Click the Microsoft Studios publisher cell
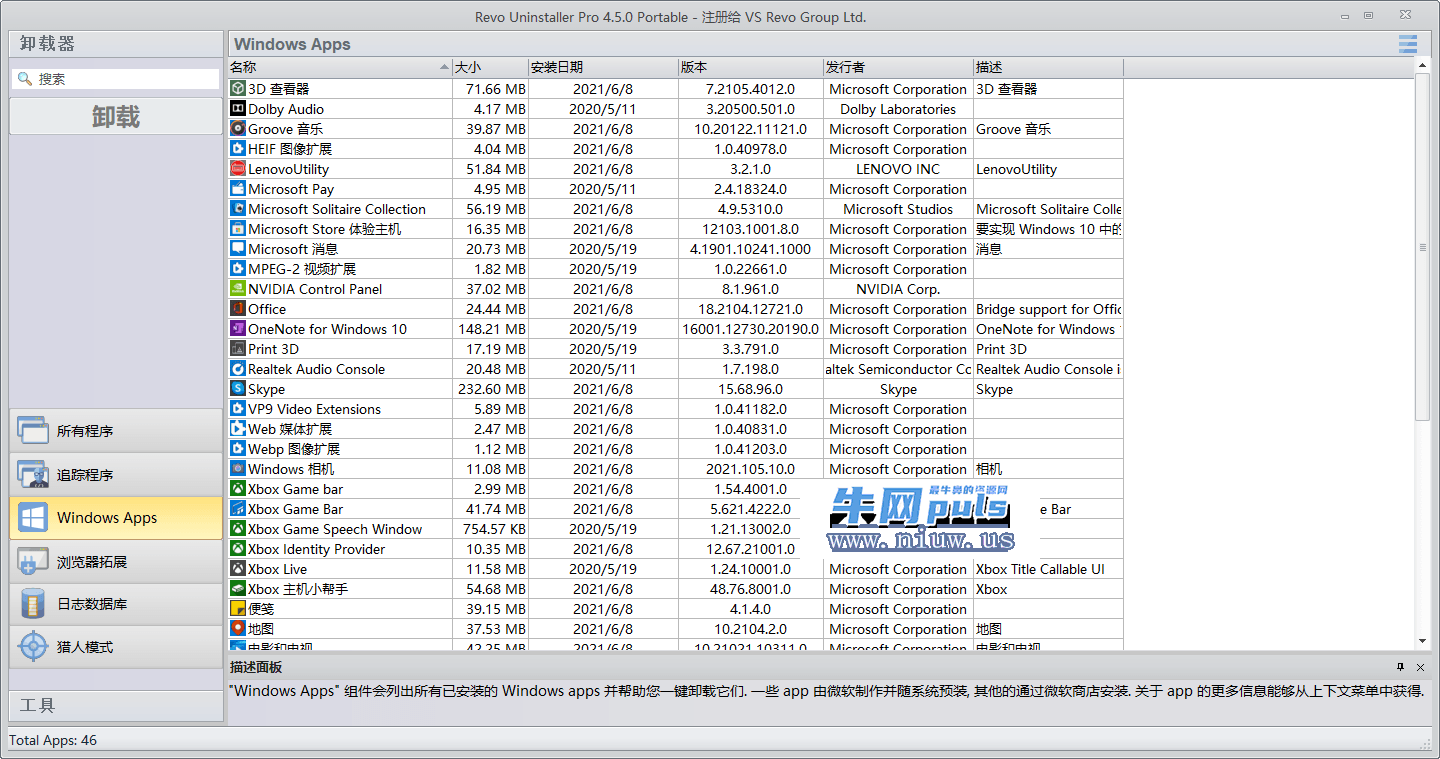 (898, 209)
